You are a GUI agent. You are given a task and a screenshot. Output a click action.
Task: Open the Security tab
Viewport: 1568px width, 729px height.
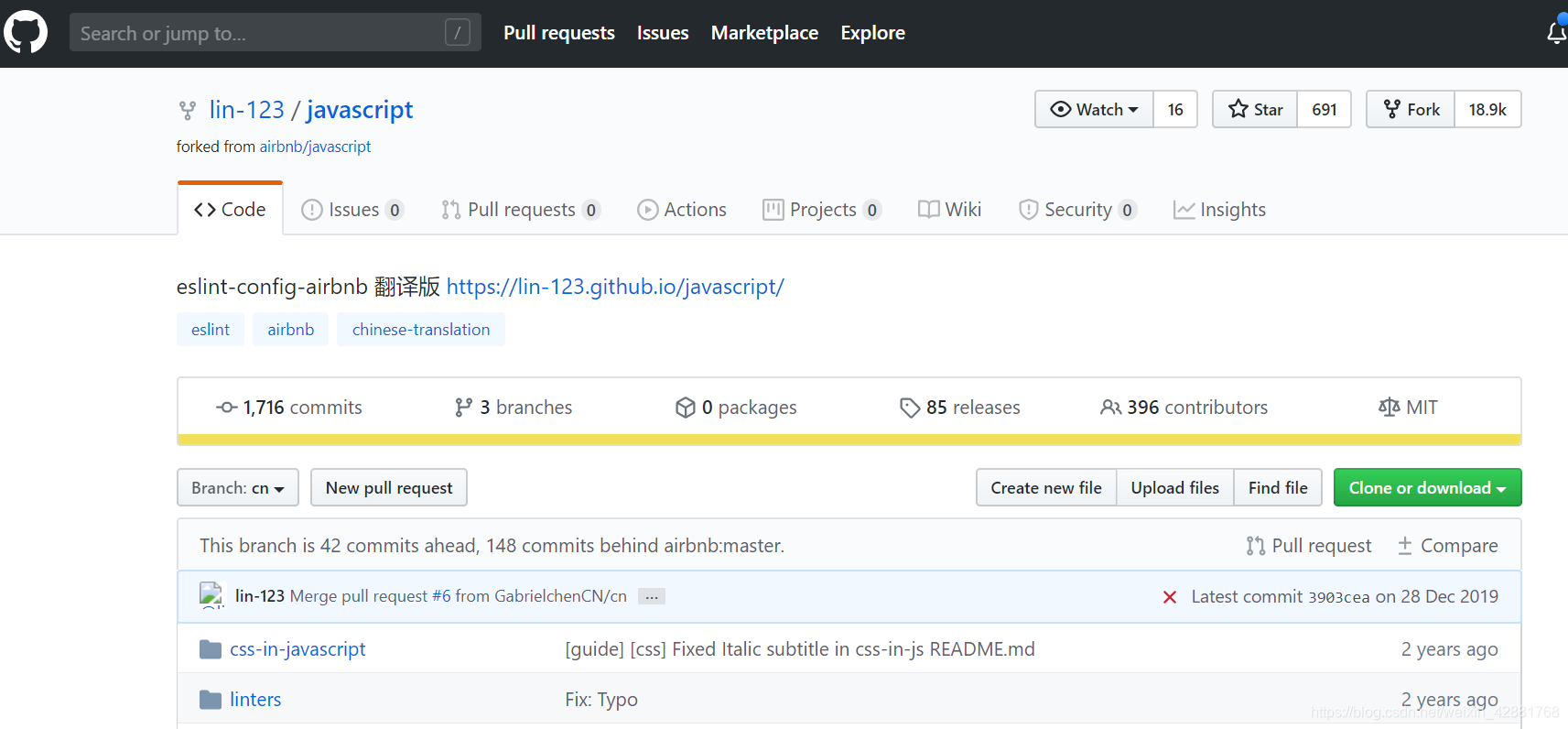coord(1077,210)
